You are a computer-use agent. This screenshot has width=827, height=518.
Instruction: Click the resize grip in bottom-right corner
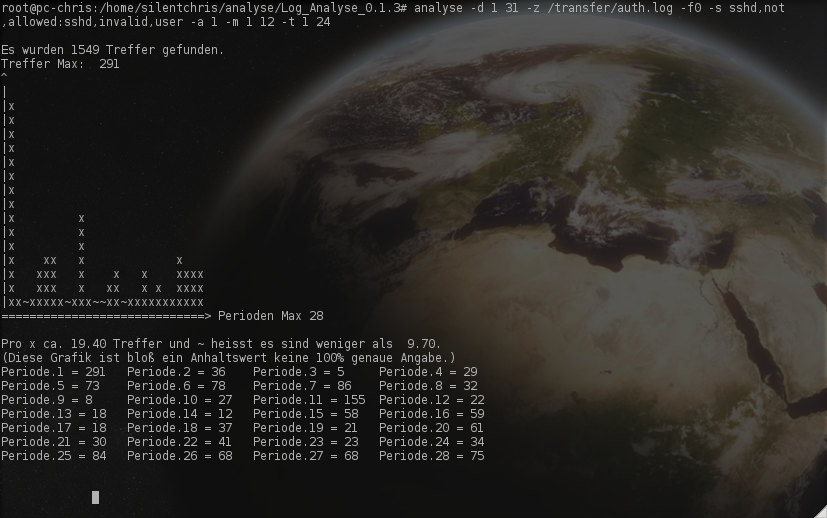point(820,512)
